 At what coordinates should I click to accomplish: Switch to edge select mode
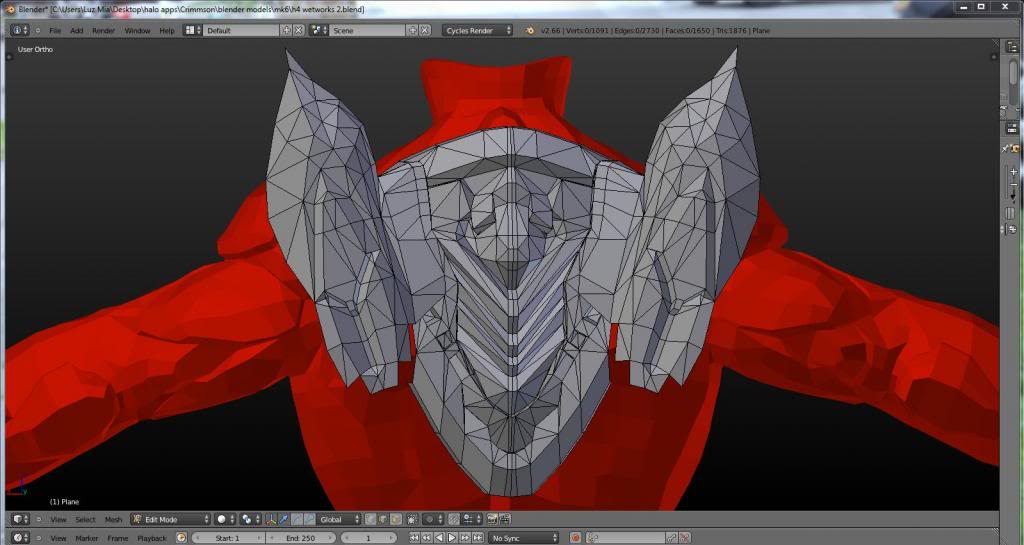(383, 520)
